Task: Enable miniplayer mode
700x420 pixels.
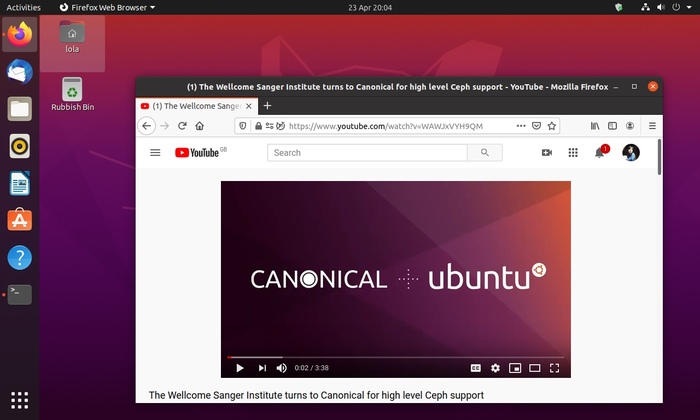Action: pos(515,368)
